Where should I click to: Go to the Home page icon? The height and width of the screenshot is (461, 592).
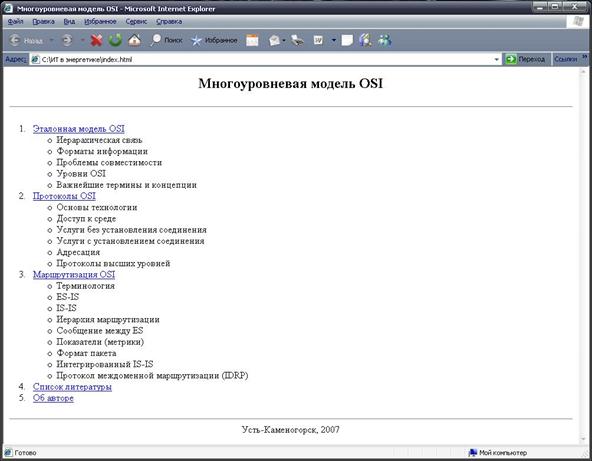[x=134, y=40]
